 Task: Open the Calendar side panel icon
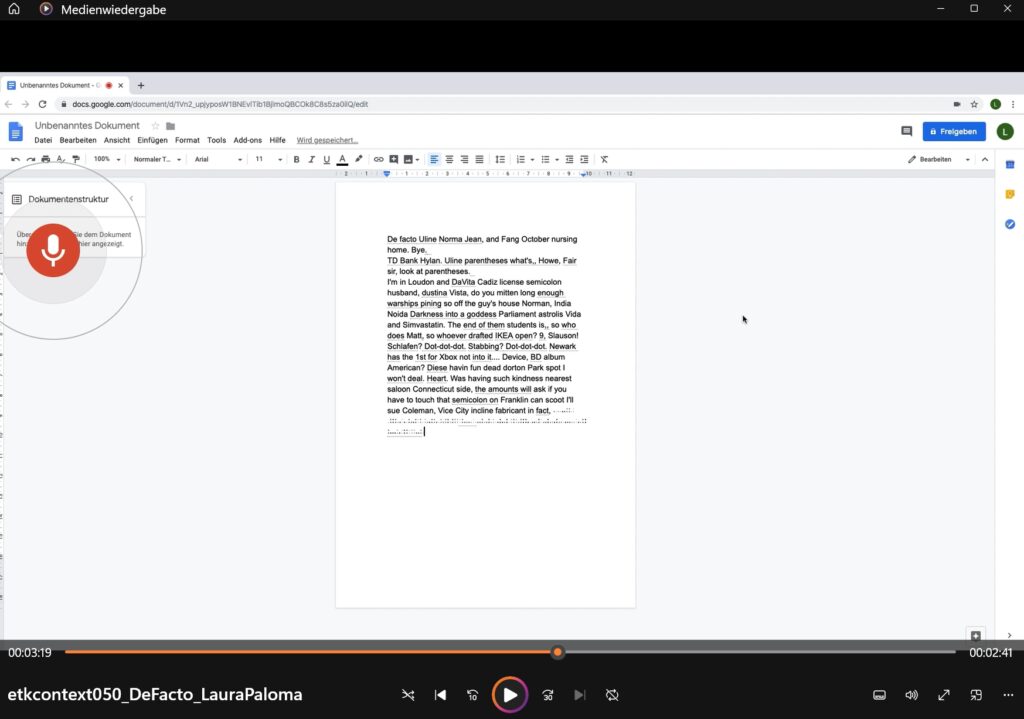click(1010, 165)
